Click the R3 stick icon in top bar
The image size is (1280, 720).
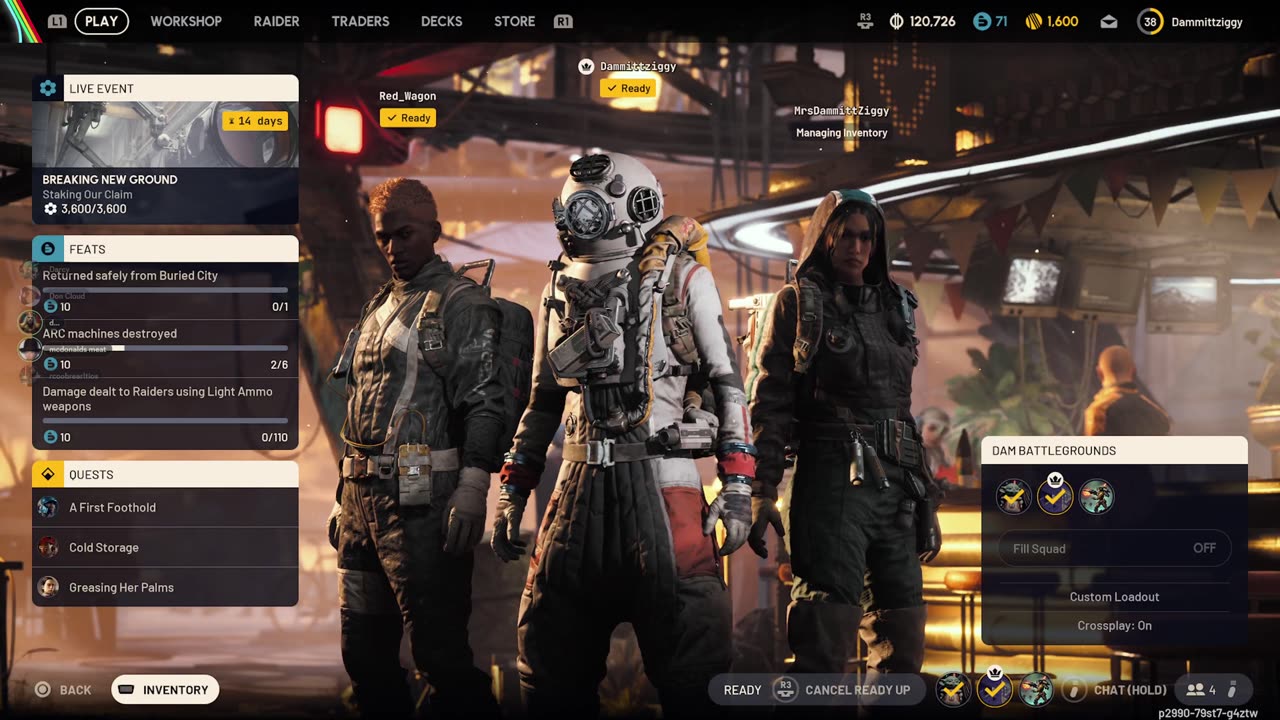point(866,21)
